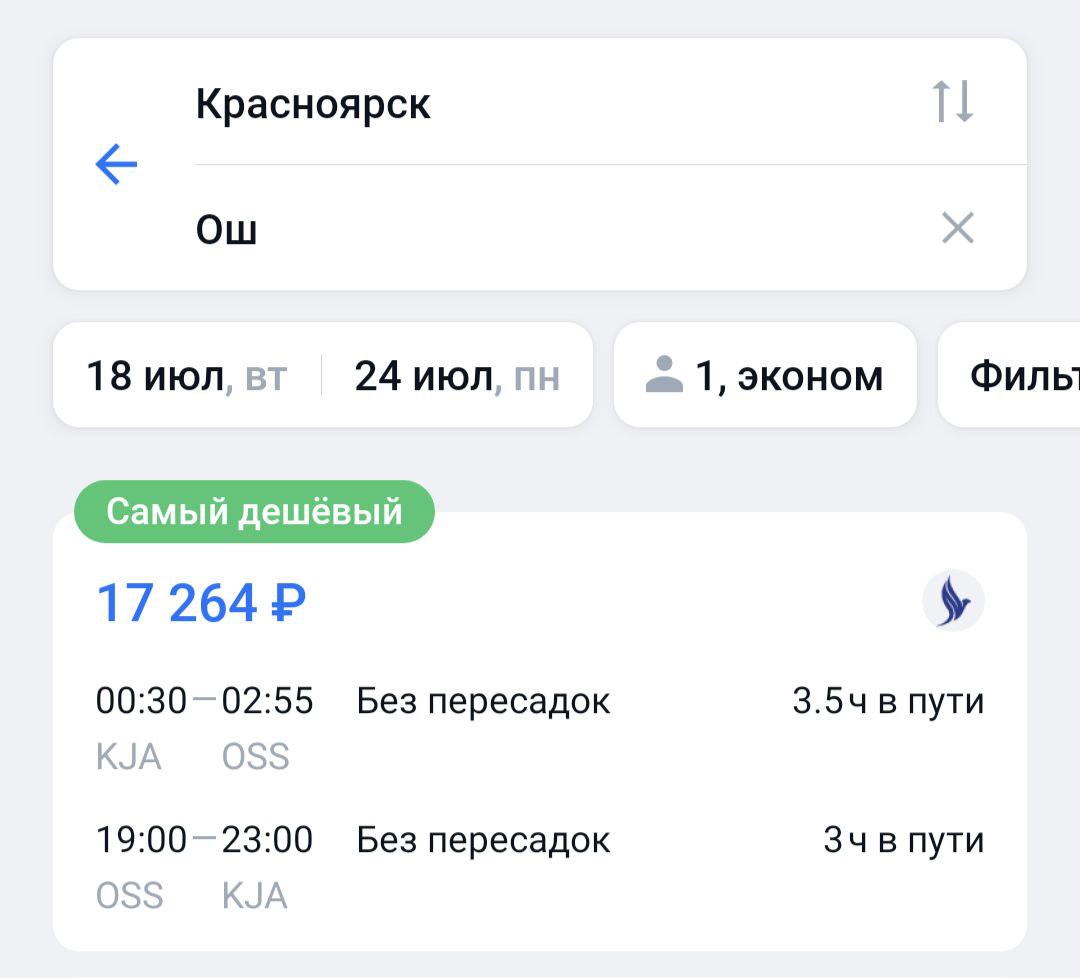Tap the airline logo icon

tap(952, 601)
